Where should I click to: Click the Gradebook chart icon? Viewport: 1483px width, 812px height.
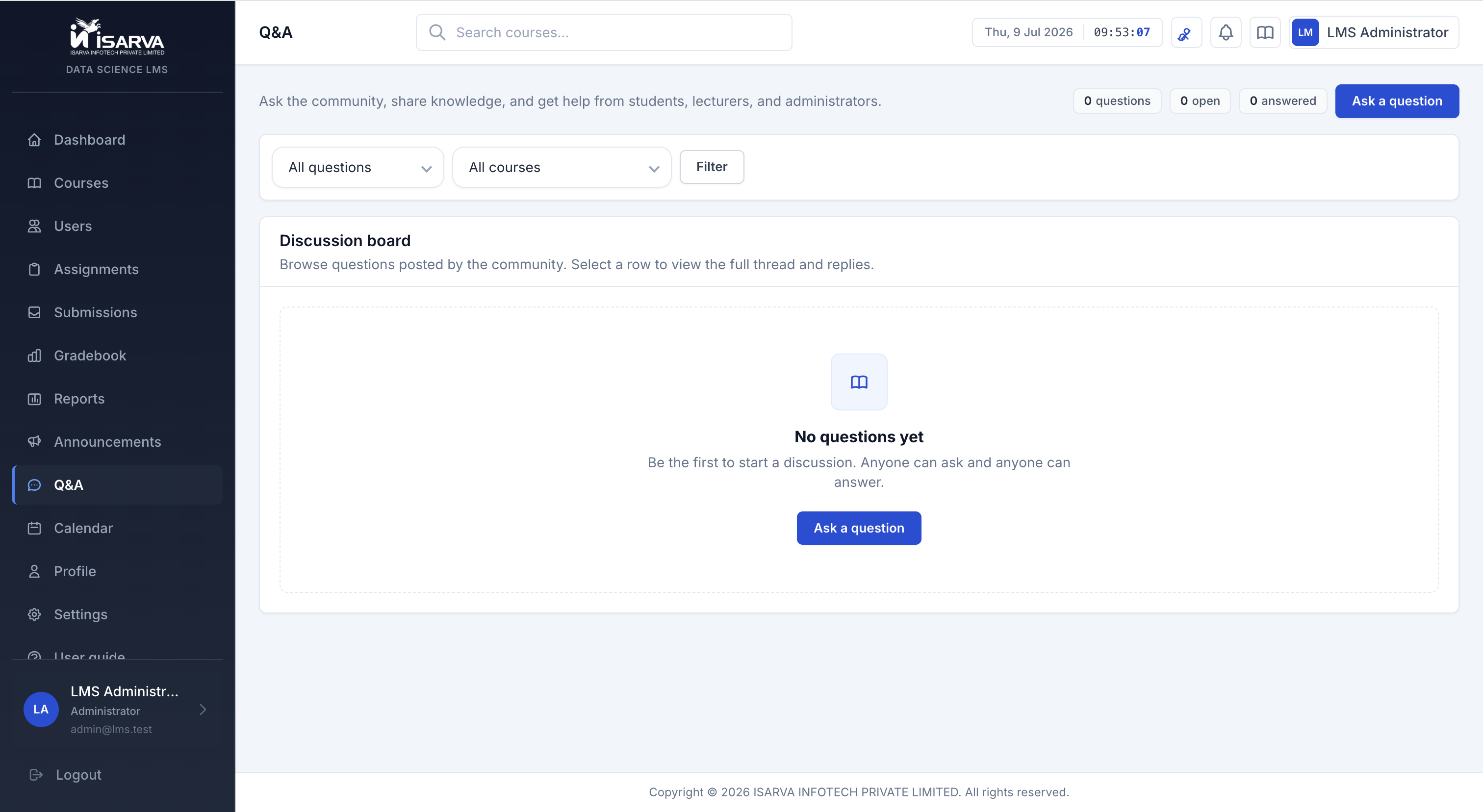(x=34, y=355)
